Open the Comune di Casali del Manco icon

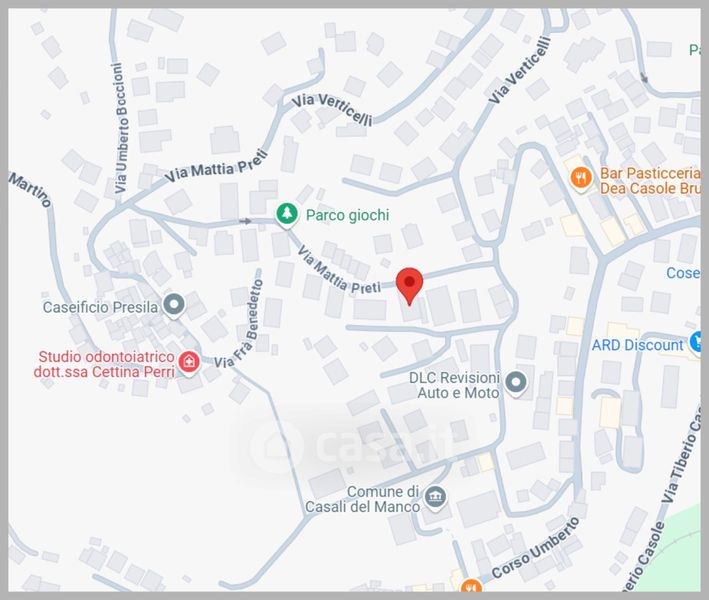(x=435, y=498)
